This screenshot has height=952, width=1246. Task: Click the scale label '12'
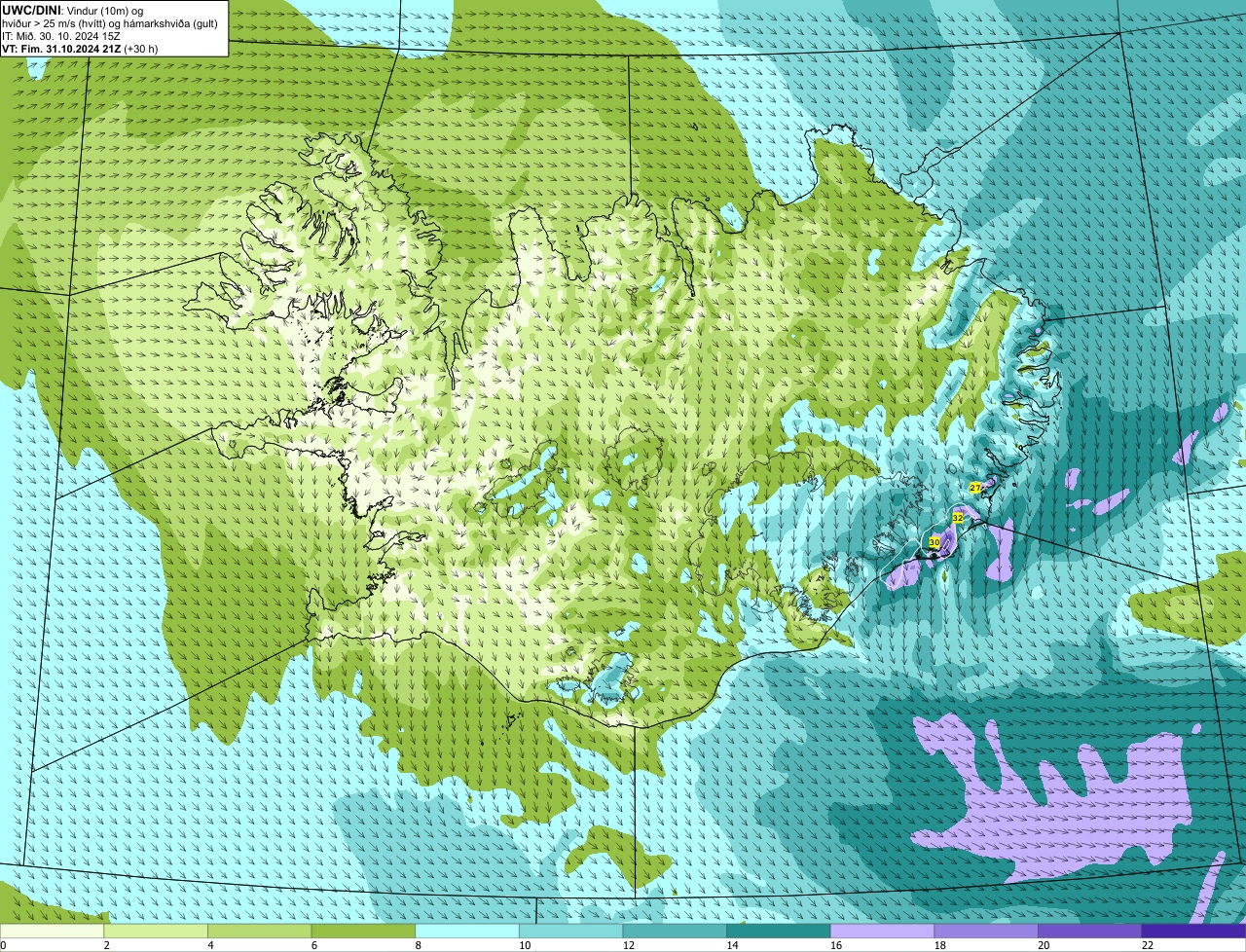tap(628, 945)
